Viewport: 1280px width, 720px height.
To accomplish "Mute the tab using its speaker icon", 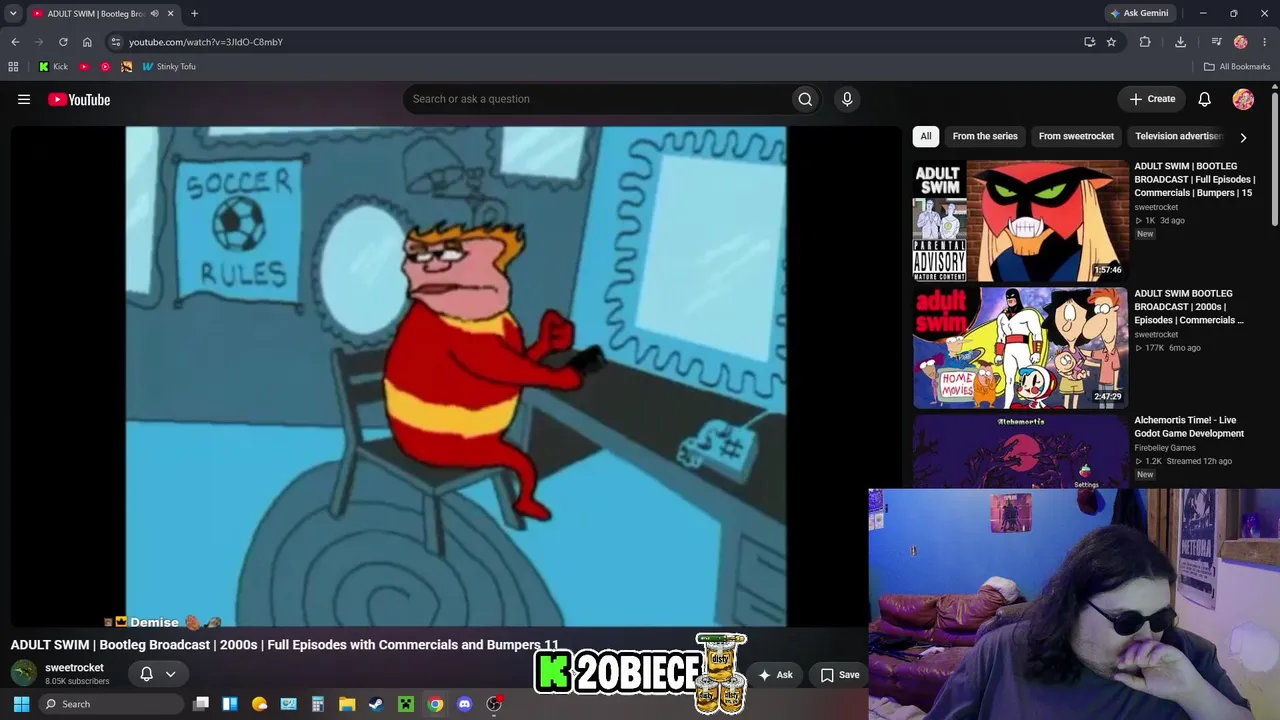I will click(154, 14).
